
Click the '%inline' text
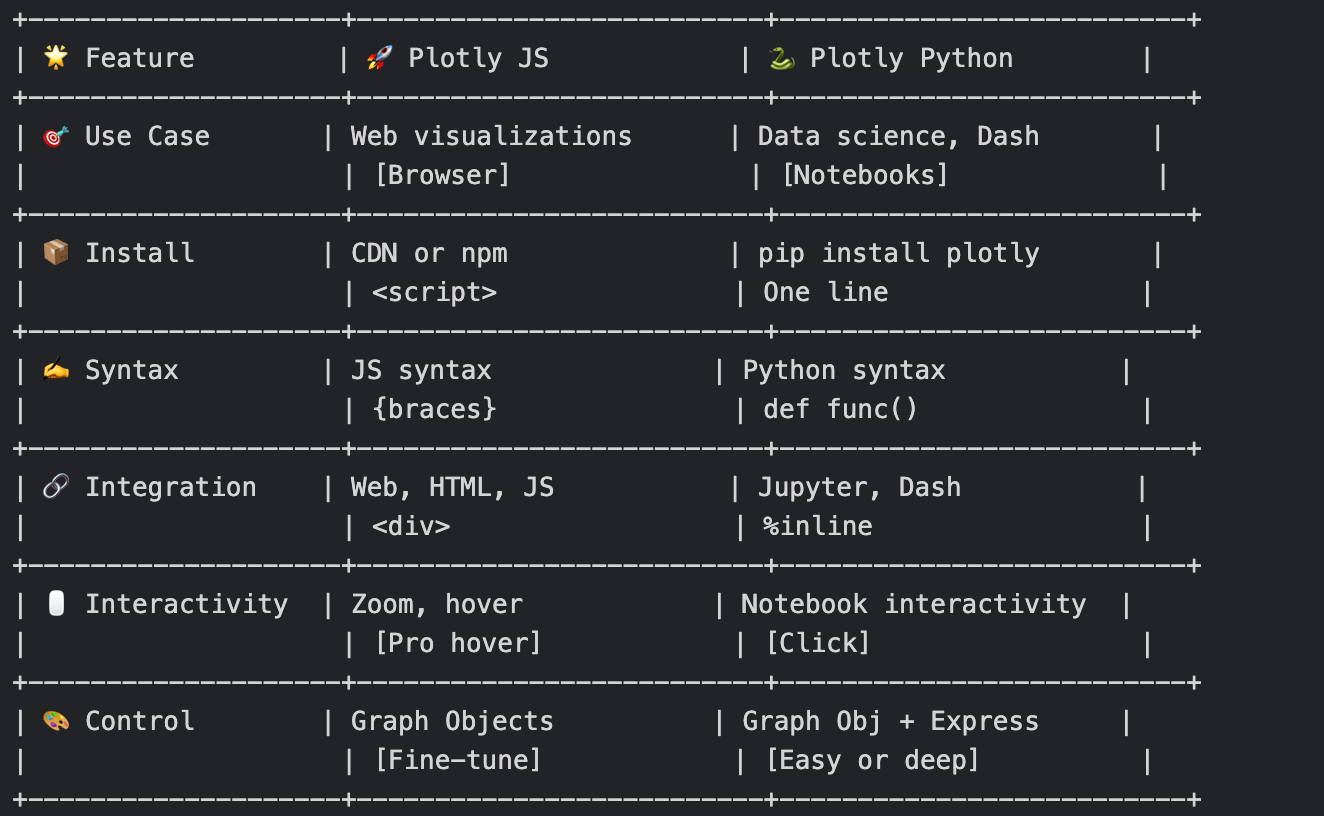point(818,527)
